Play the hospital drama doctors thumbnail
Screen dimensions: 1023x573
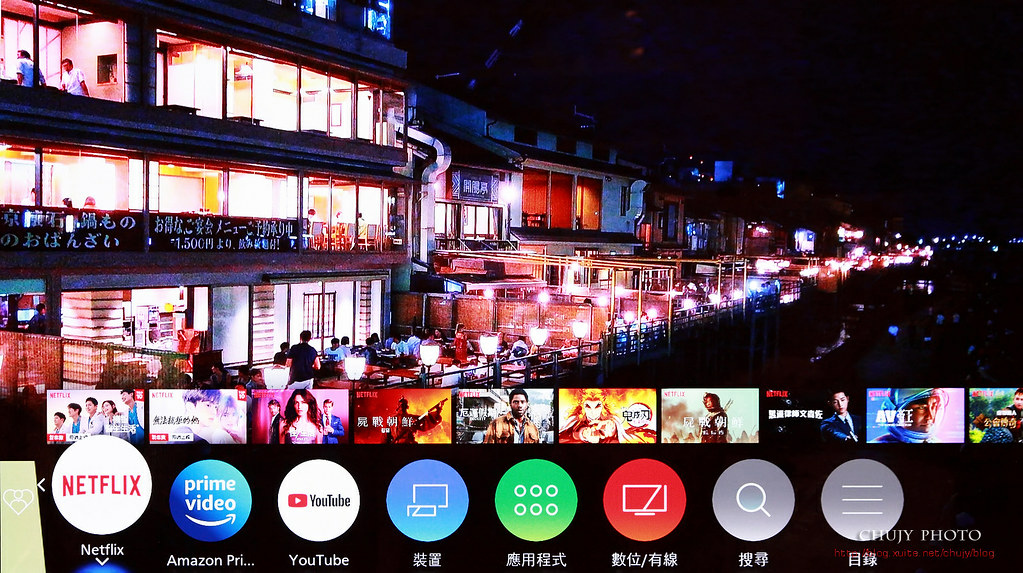95,416
